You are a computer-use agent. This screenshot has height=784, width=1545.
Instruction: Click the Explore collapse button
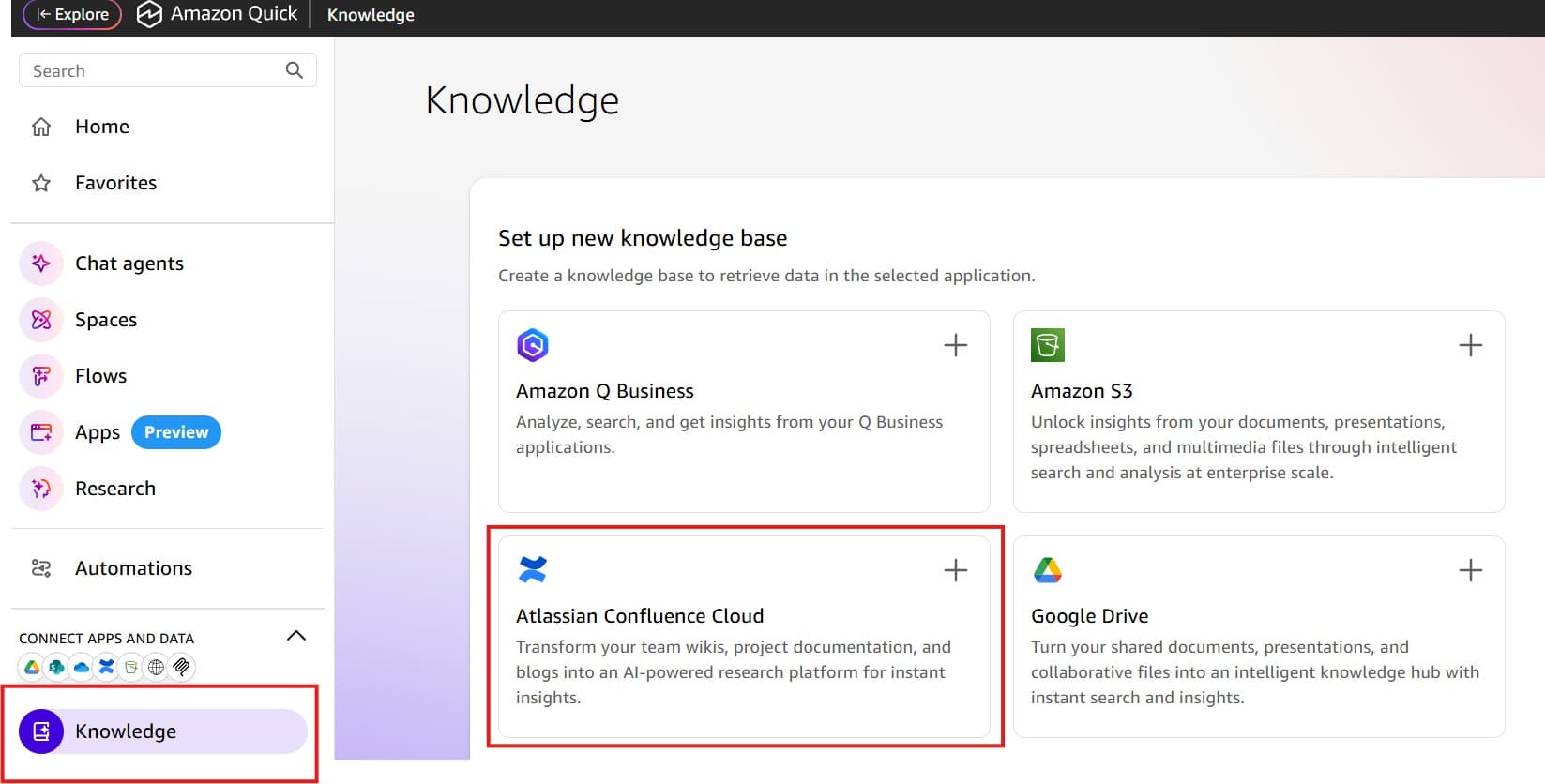(x=72, y=14)
